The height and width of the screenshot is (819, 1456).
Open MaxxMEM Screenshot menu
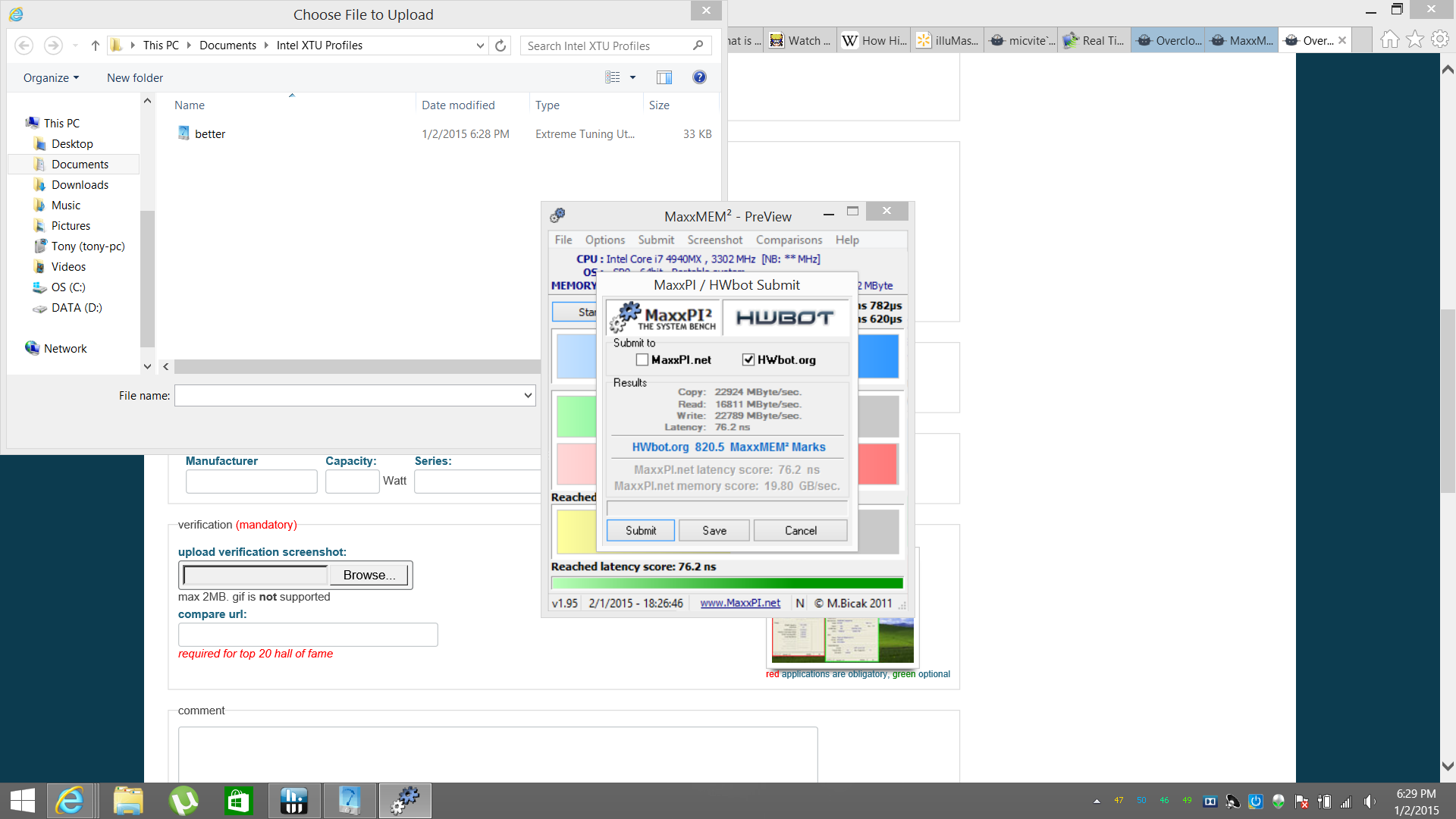[715, 240]
